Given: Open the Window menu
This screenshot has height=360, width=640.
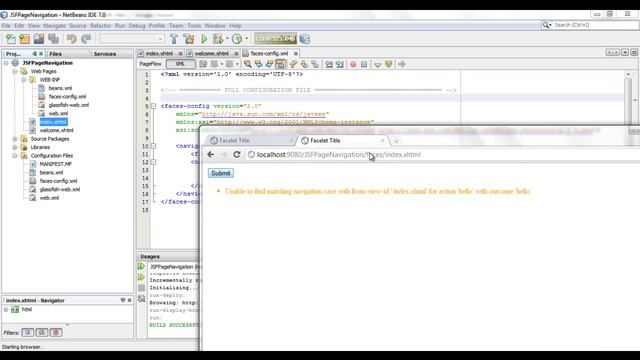Looking at the screenshot, I should (215, 26).
